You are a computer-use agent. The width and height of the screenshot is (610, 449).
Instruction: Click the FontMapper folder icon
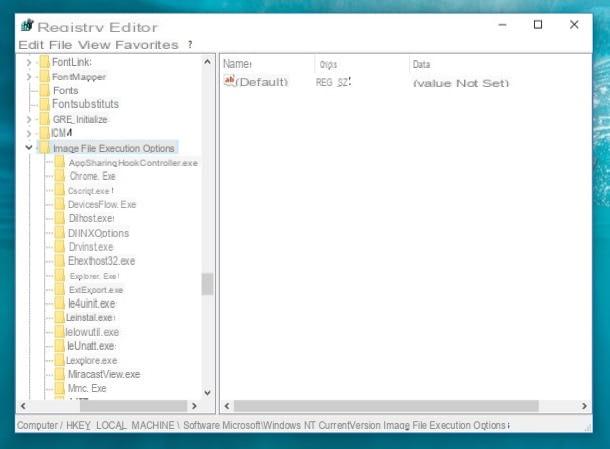click(x=45, y=76)
